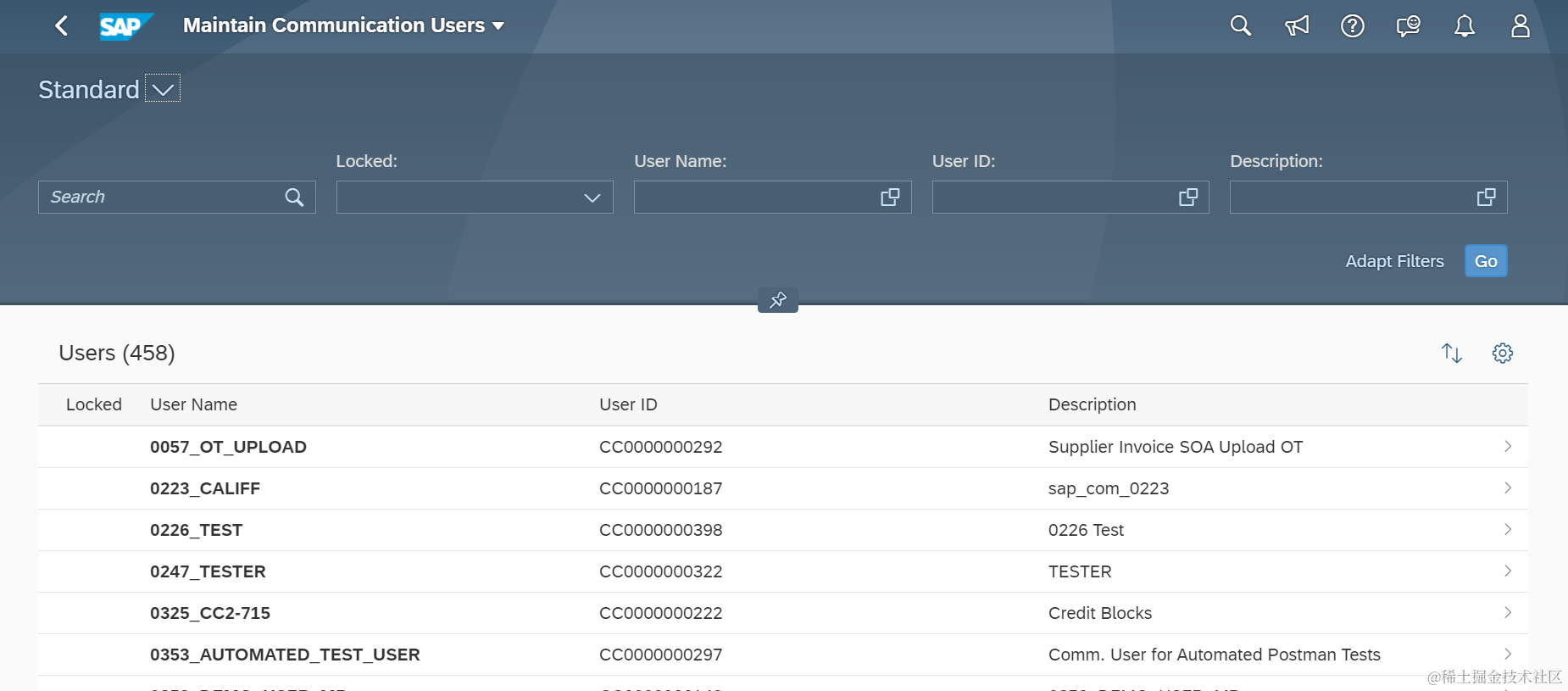Click user ID CC0000000322
Image resolution: width=1568 pixels, height=691 pixels.
[660, 571]
